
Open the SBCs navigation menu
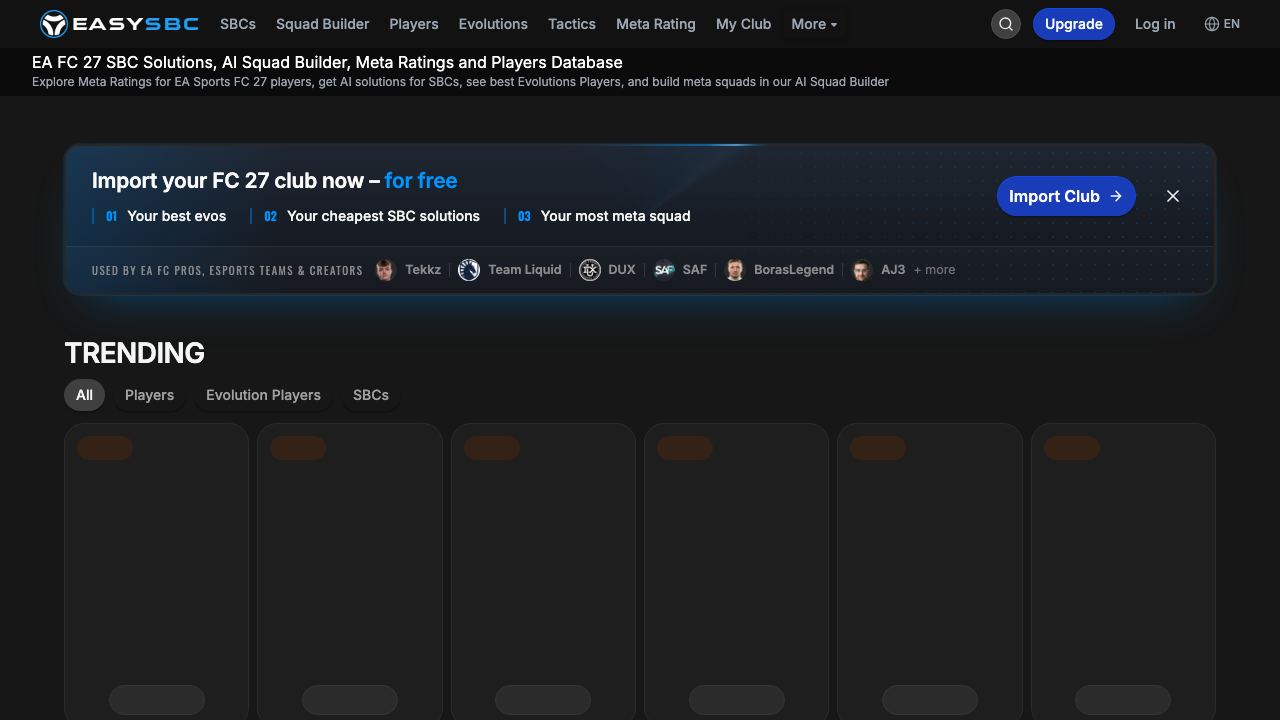[x=238, y=24]
